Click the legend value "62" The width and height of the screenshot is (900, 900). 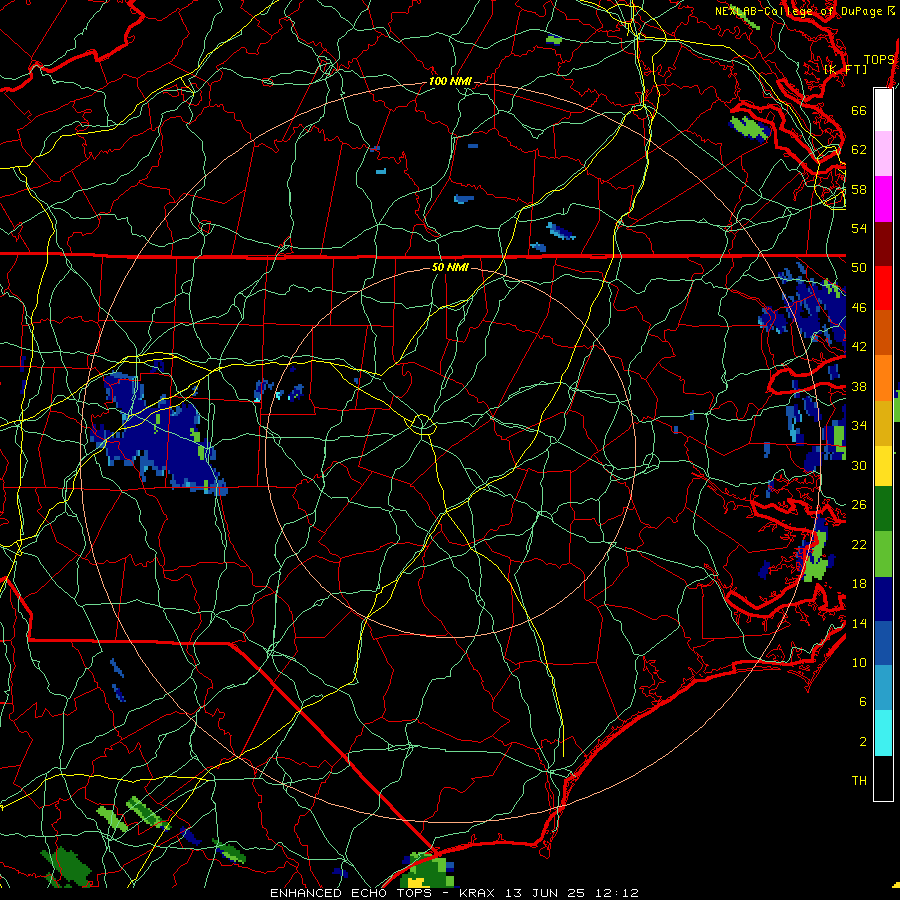pyautogui.click(x=859, y=150)
